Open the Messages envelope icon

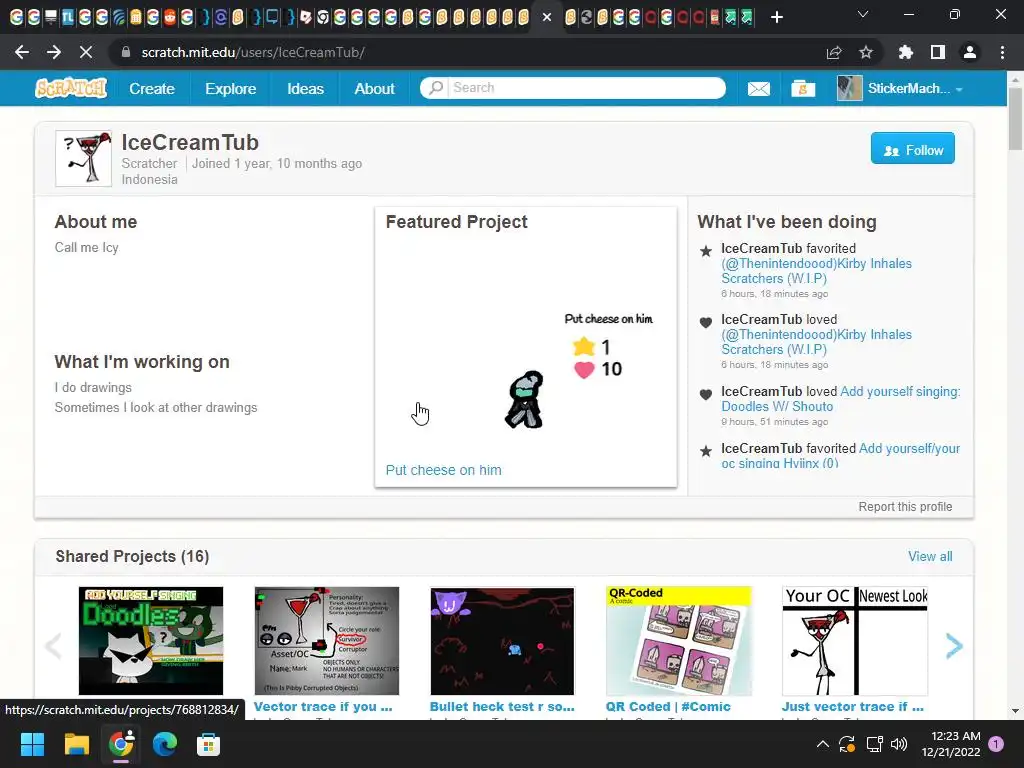(x=758, y=88)
